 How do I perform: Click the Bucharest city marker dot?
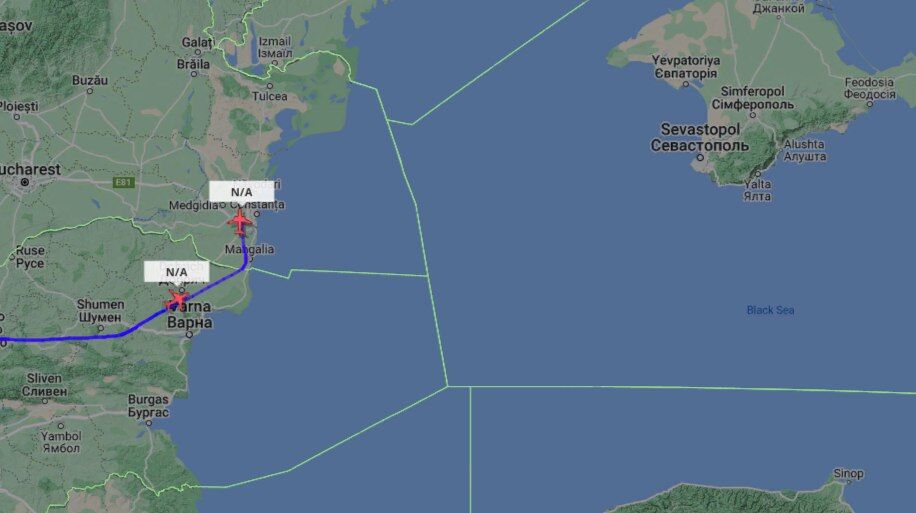click(x=25, y=183)
